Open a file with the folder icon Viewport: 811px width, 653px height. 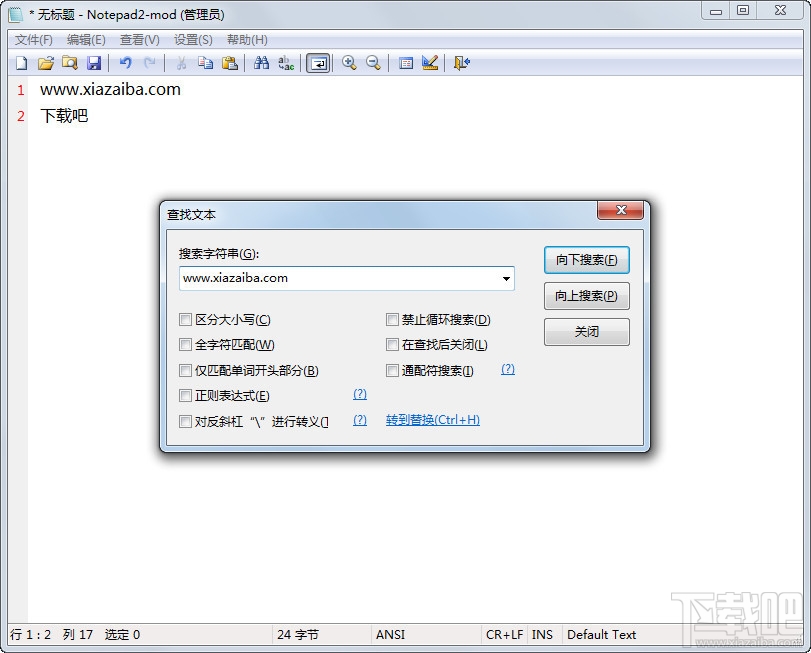click(46, 63)
